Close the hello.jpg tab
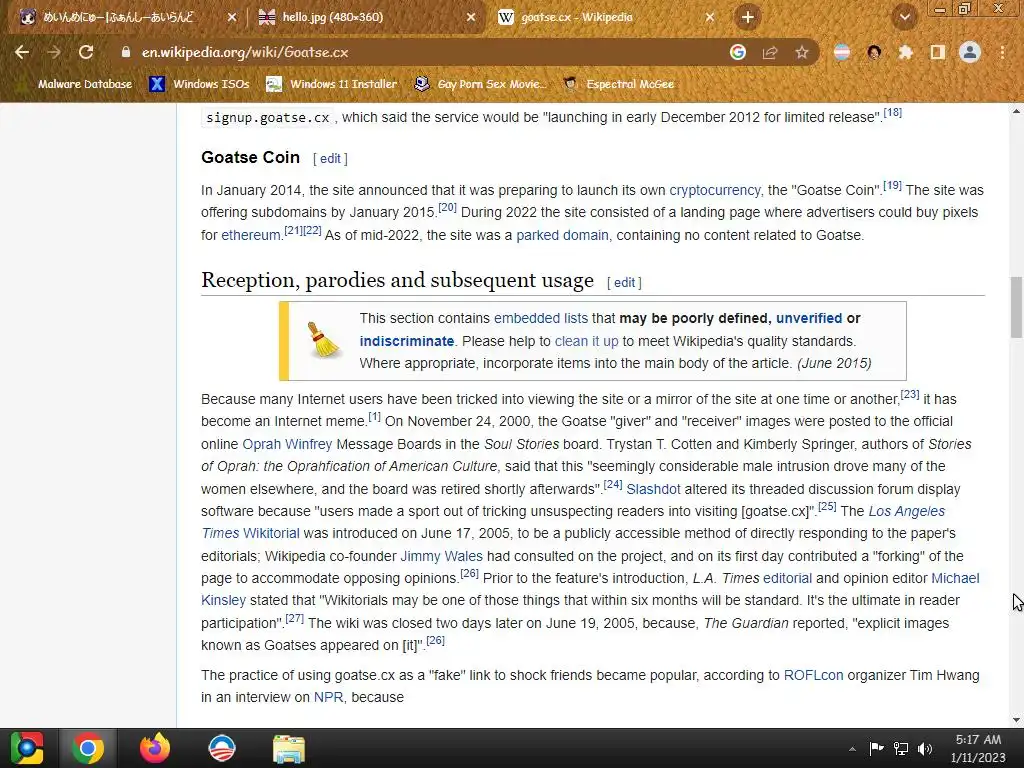 point(471,18)
